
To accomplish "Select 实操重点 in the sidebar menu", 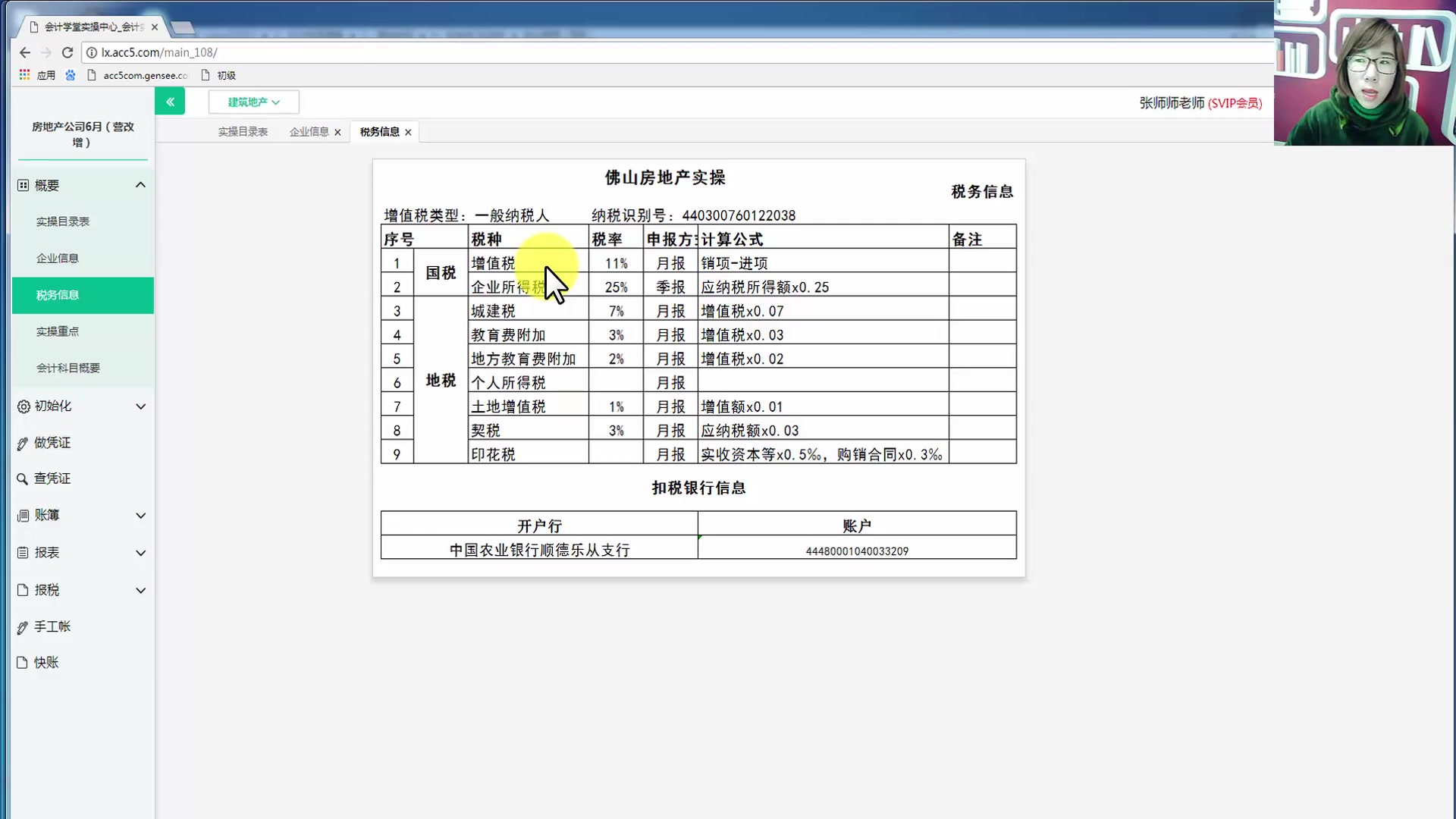I will coord(57,331).
